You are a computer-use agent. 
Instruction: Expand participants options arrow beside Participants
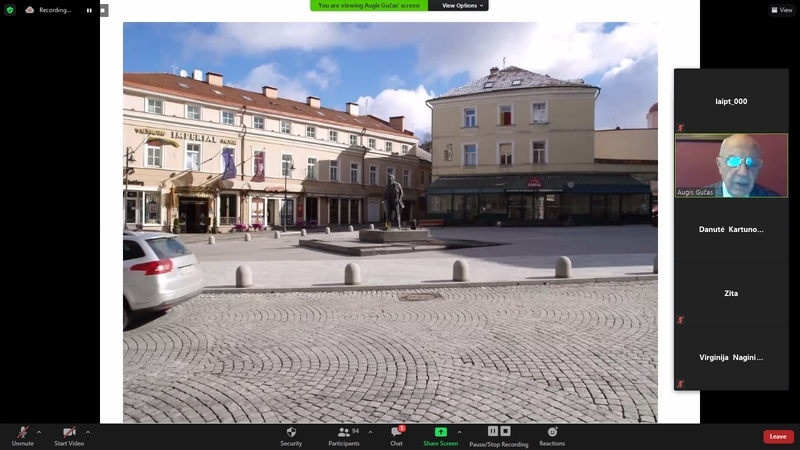point(370,432)
